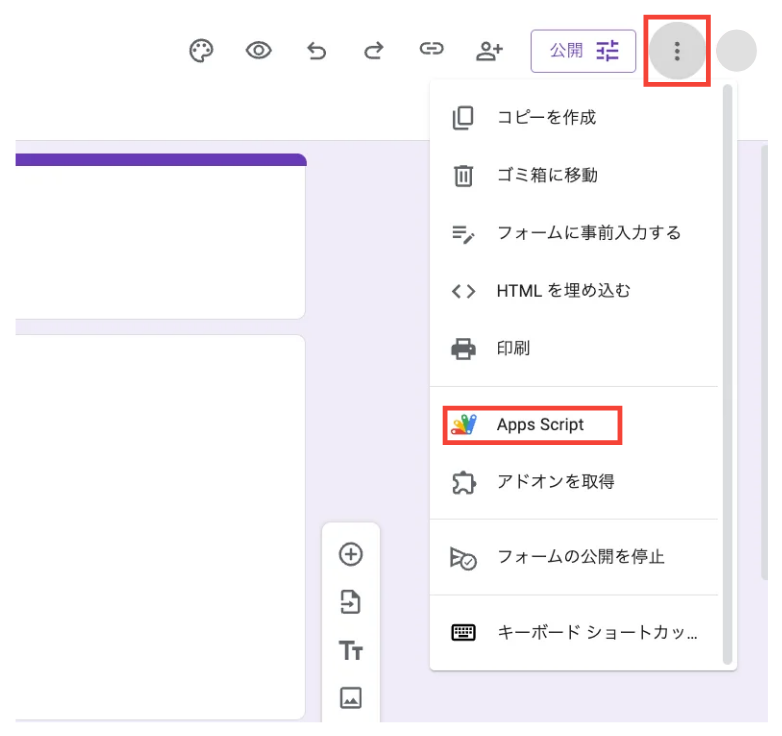Select フォームに事前入力する menu item
Viewport: 782px width, 736px height.
574,233
